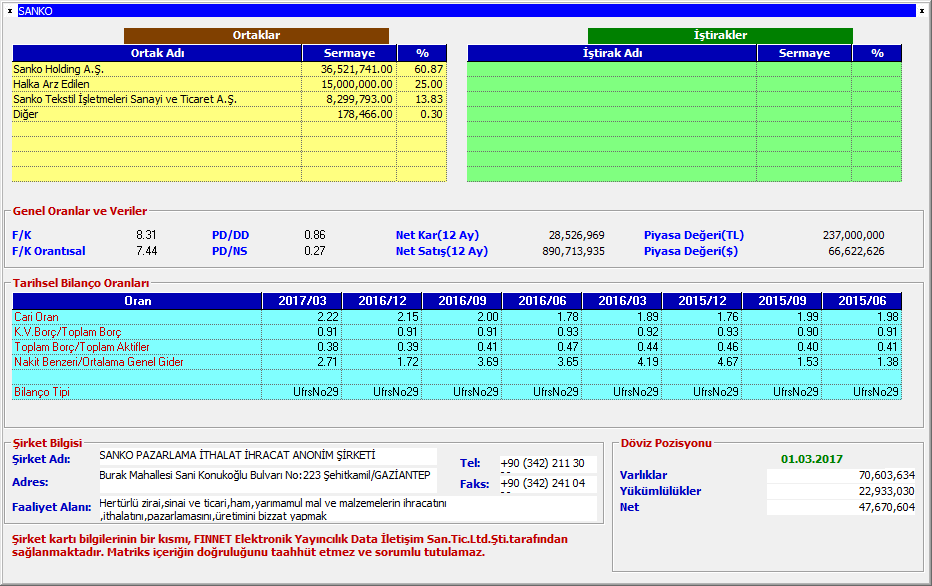Select the Cari Oran row label
Screen dimensions: 932x586
36,317
